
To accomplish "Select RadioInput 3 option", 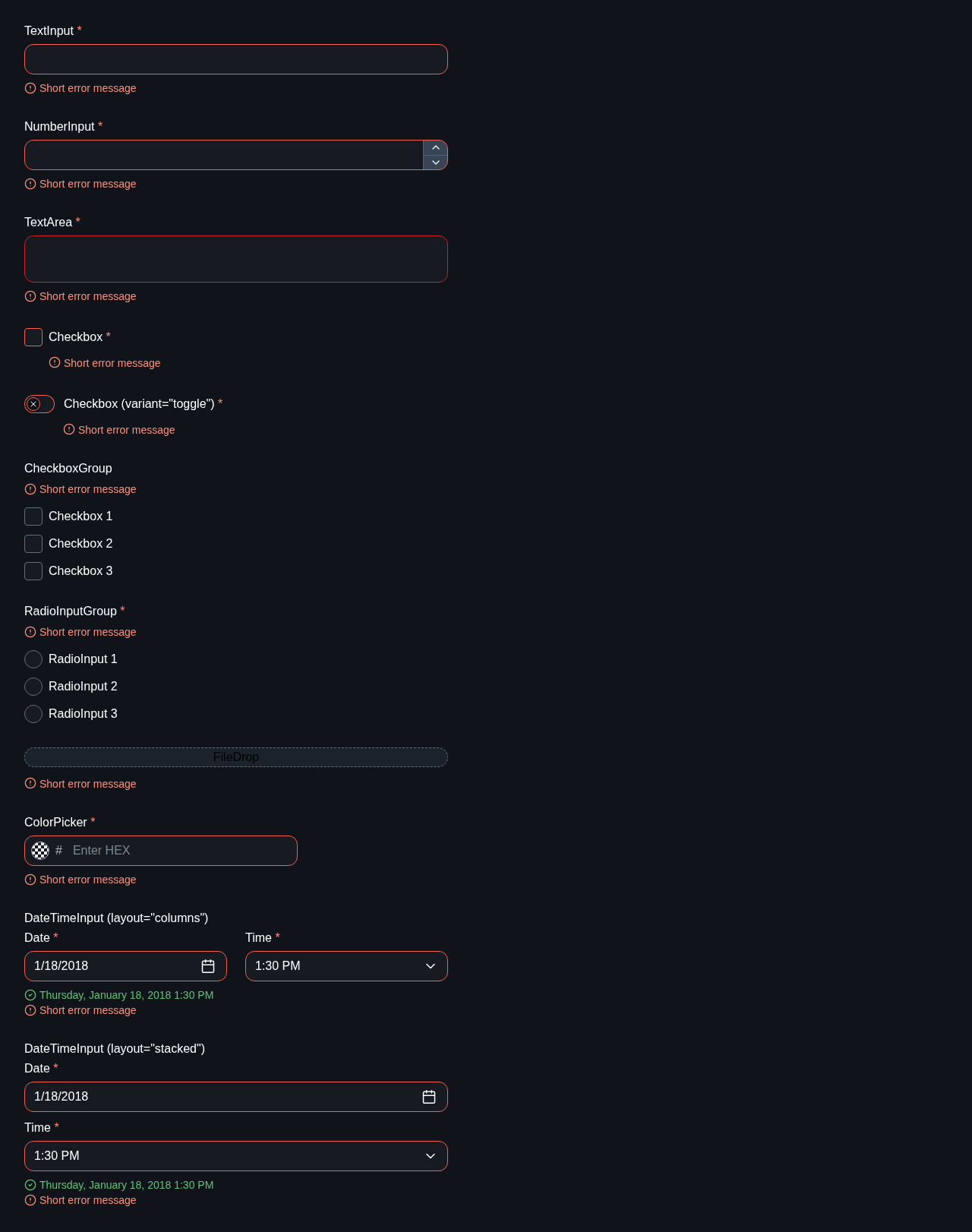I will (x=33, y=714).
